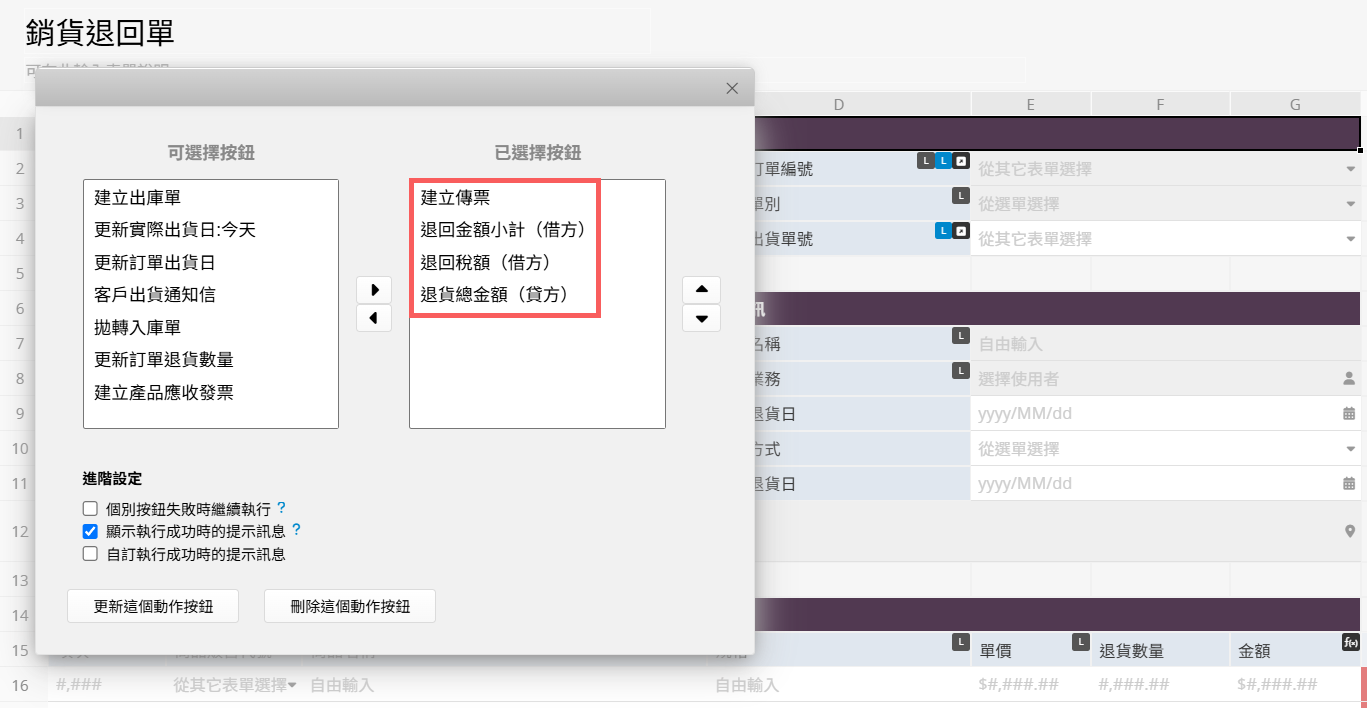This screenshot has height=708, width=1367.
Task: Open the 訂單編號 從其它表單選擇 dropdown arrow
Action: click(1350, 169)
